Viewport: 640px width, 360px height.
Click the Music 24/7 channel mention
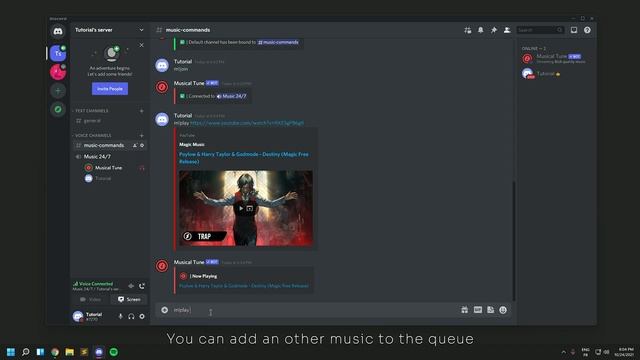coord(231,96)
